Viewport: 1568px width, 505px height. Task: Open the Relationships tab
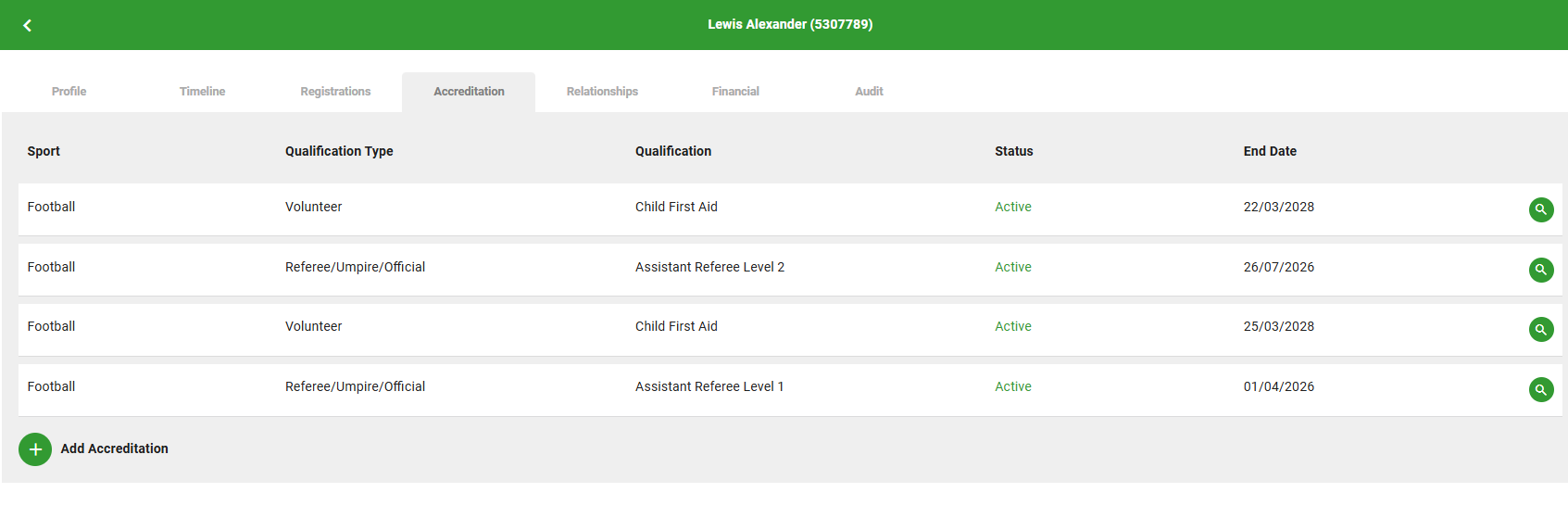[602, 92]
